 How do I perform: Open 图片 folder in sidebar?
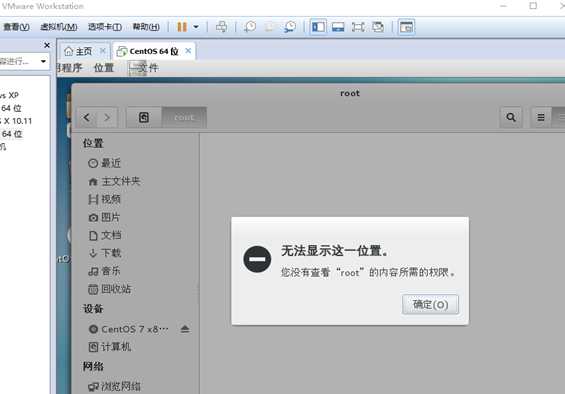(x=104, y=217)
